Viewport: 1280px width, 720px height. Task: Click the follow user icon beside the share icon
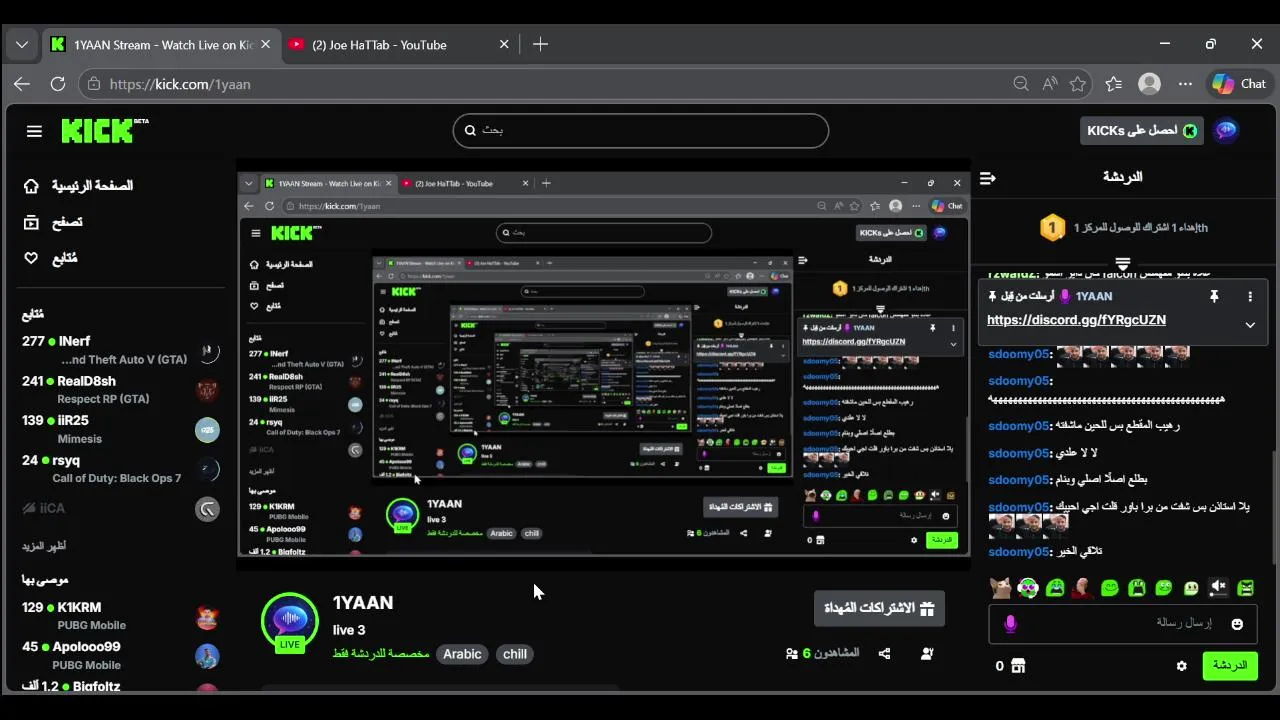pyautogui.click(x=927, y=654)
